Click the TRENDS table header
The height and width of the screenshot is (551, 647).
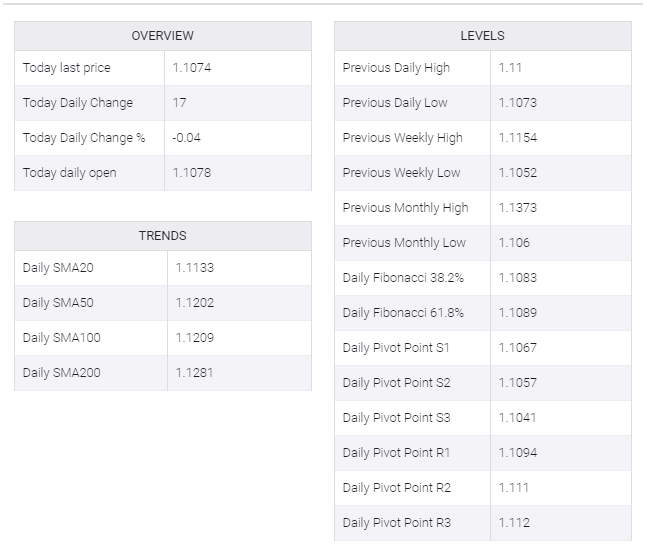(x=163, y=236)
